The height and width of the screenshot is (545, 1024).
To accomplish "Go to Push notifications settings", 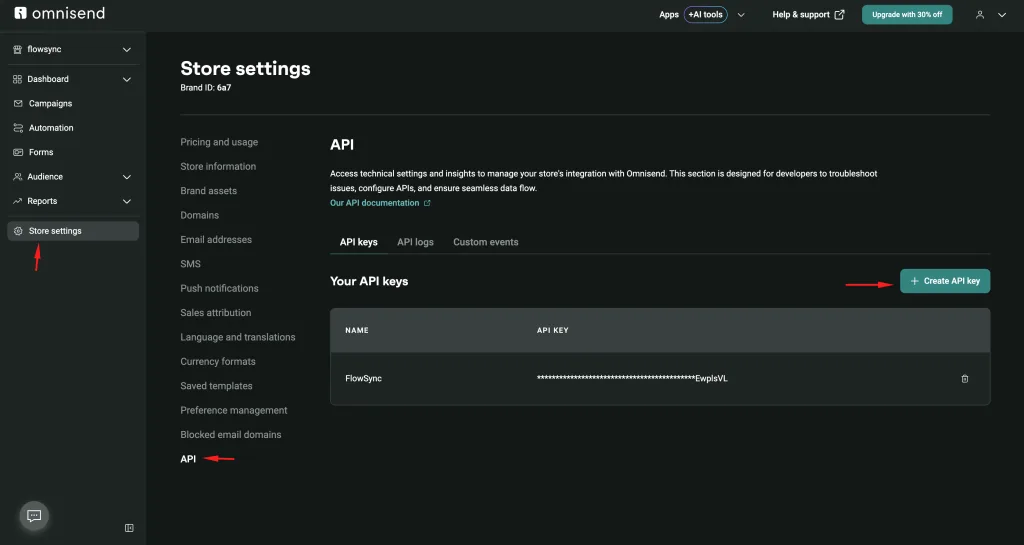I will tap(219, 288).
